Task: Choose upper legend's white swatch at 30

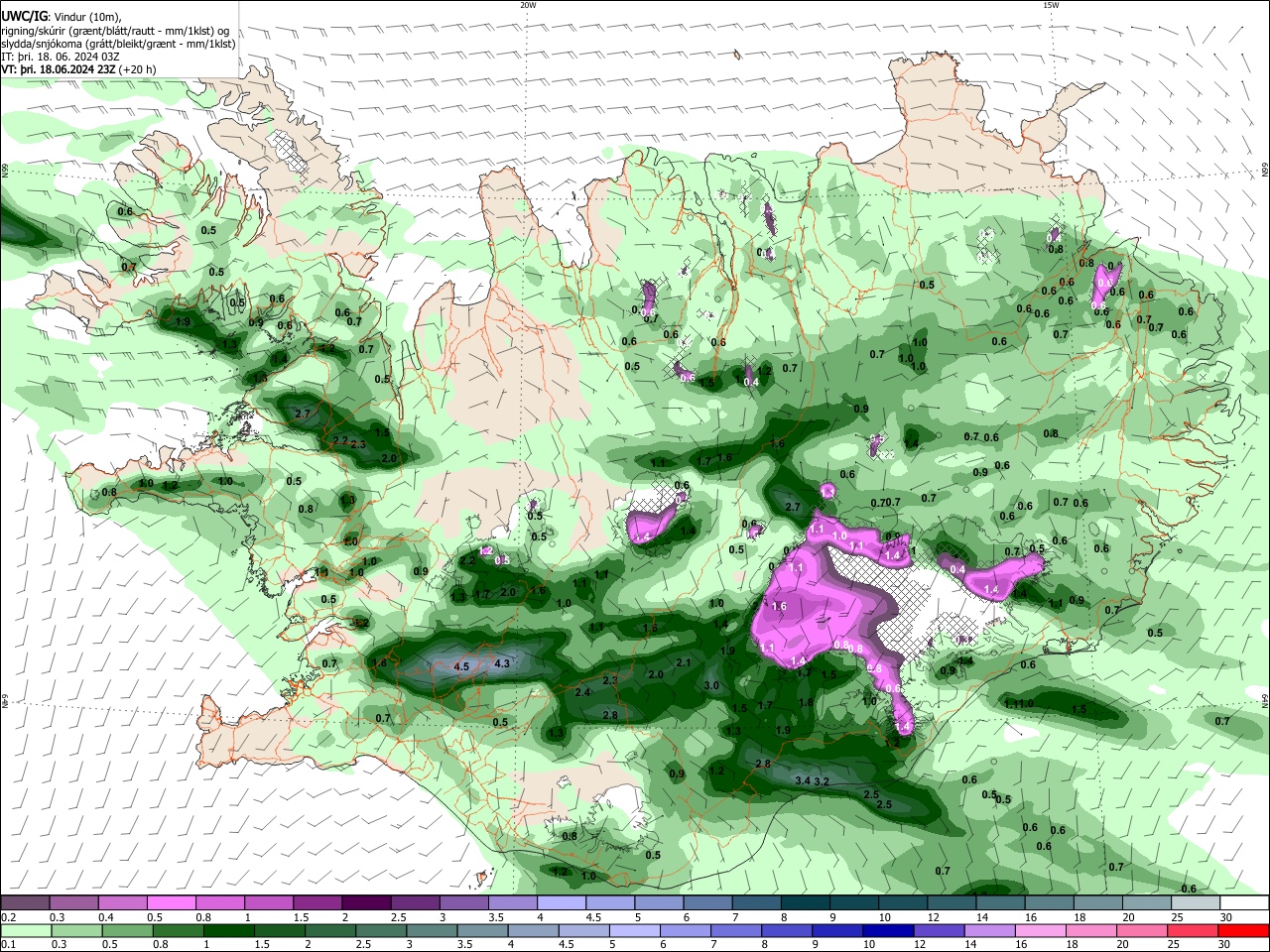Action: click(x=1245, y=903)
